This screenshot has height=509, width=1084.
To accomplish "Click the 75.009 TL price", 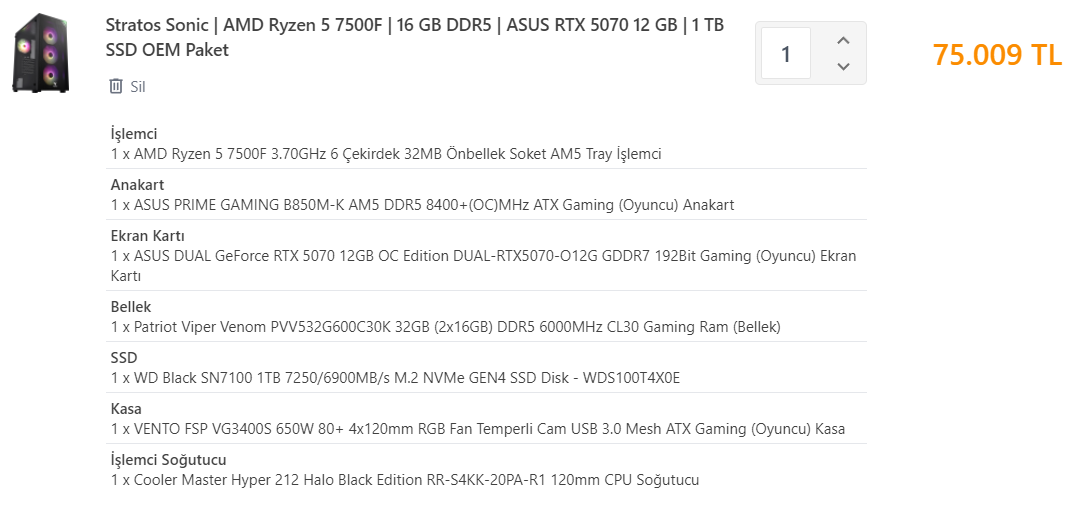I will (x=996, y=54).
